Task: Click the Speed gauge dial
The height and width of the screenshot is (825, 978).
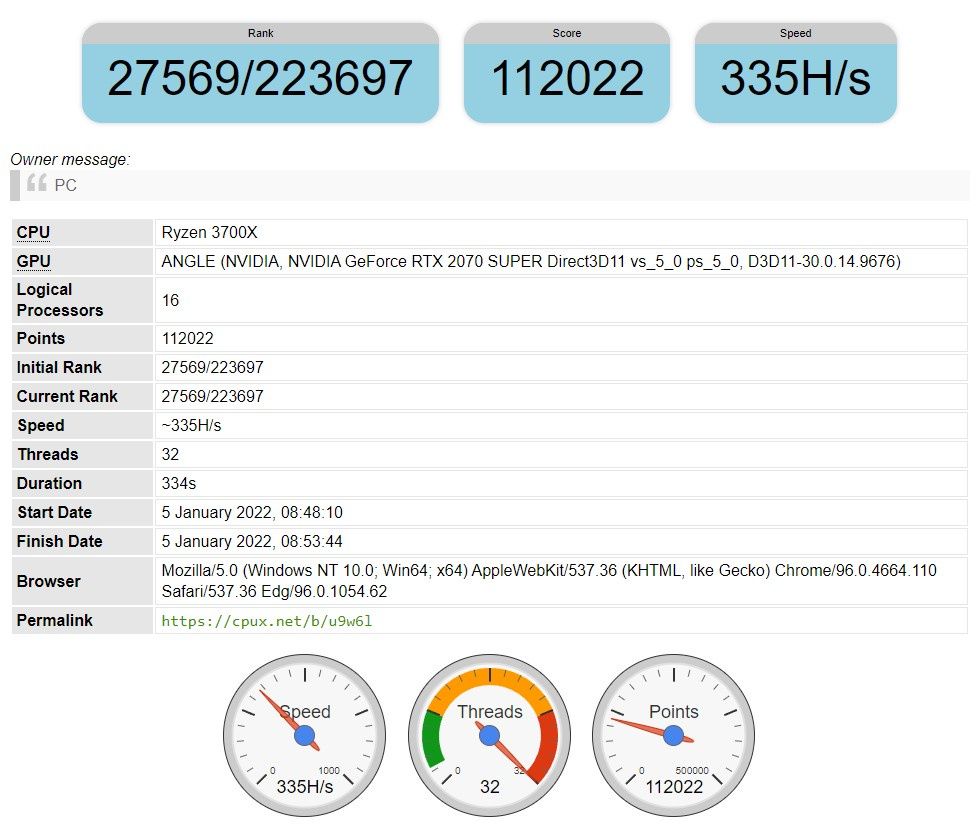Action: pyautogui.click(x=304, y=735)
